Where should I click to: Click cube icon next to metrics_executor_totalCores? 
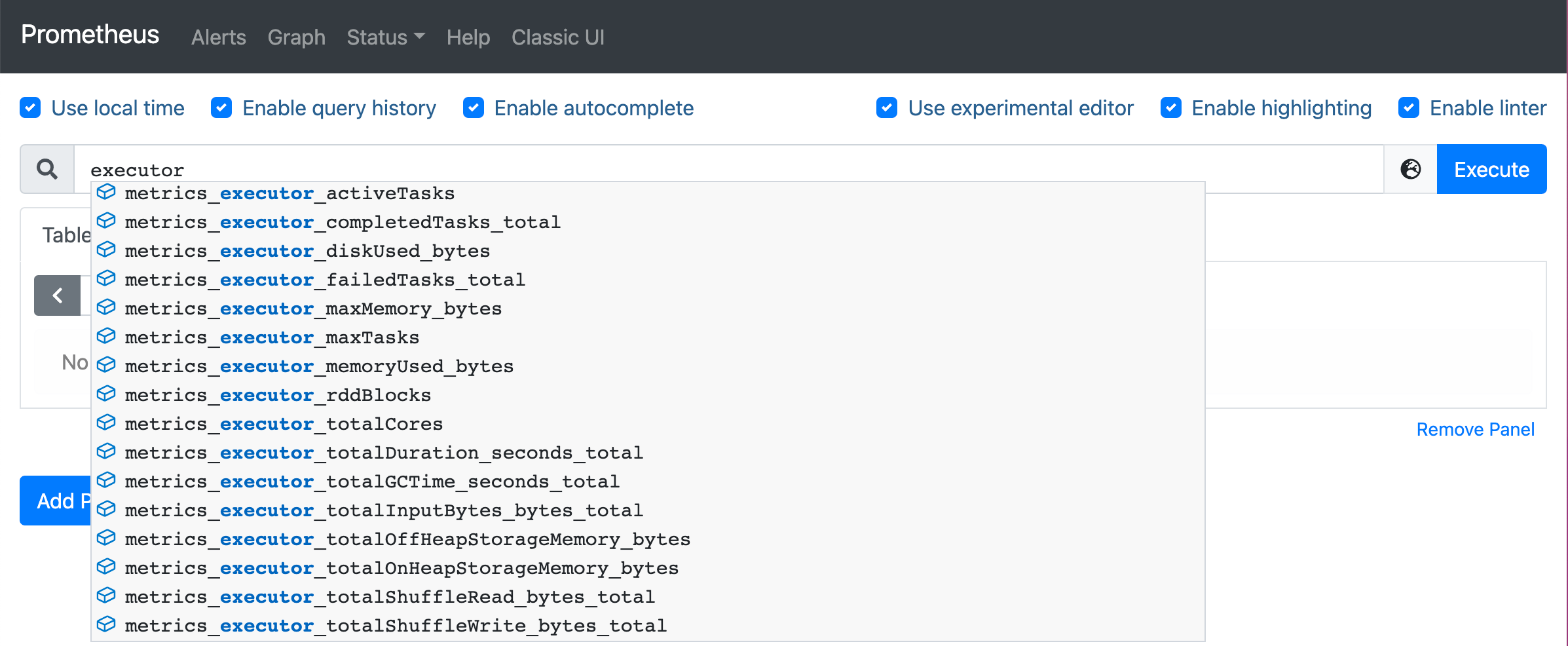click(x=106, y=423)
